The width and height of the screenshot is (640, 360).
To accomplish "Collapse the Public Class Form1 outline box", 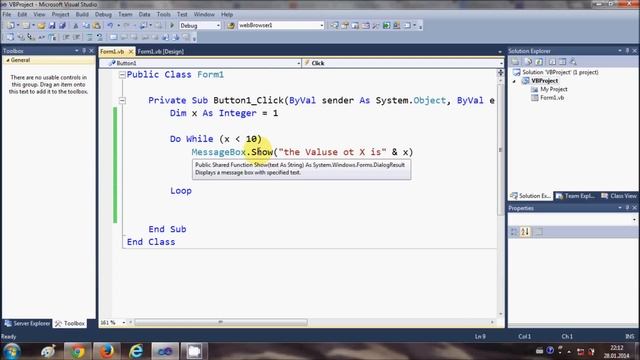I will (122, 75).
